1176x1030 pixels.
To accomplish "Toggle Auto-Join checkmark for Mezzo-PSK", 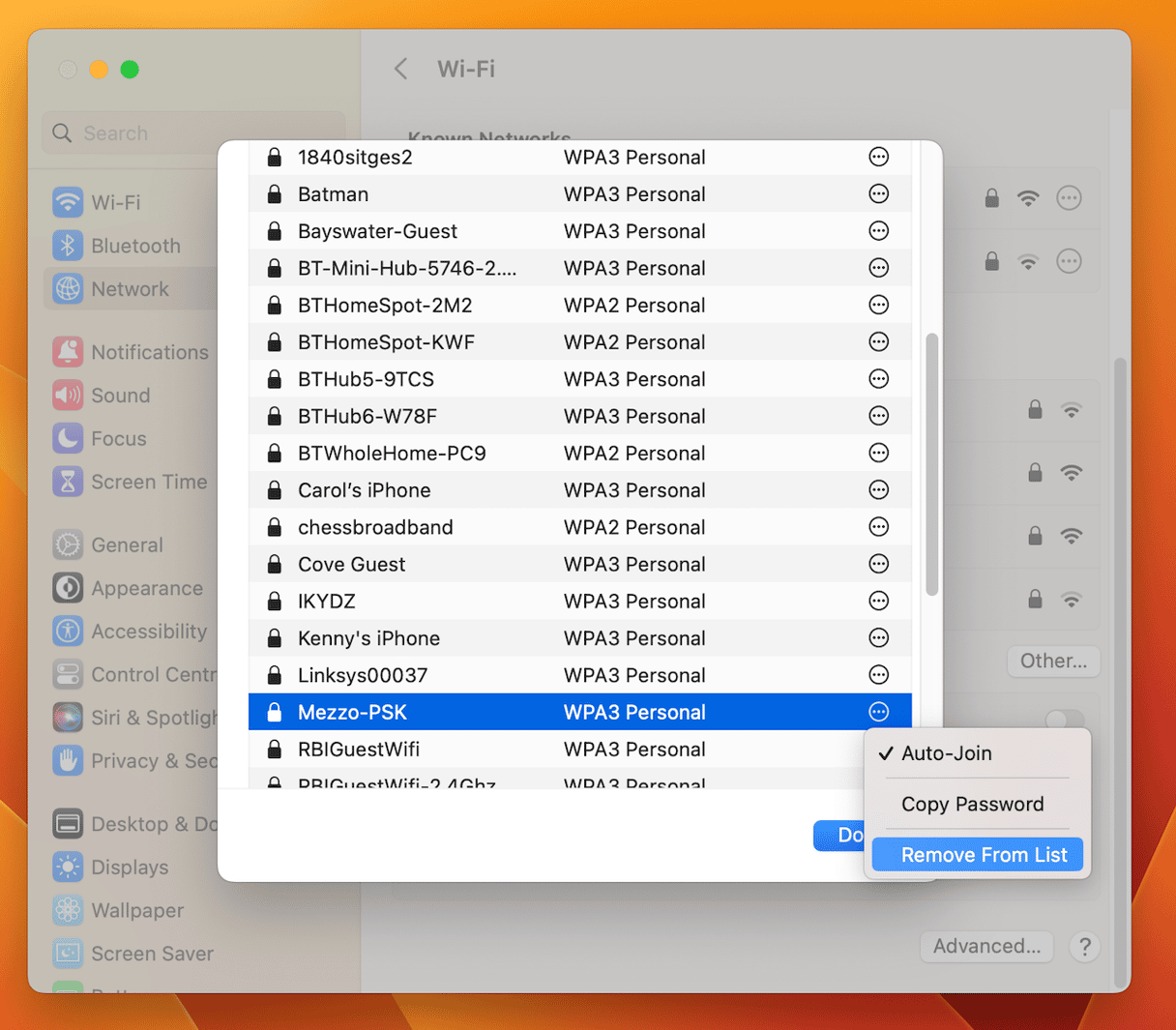I will (946, 753).
